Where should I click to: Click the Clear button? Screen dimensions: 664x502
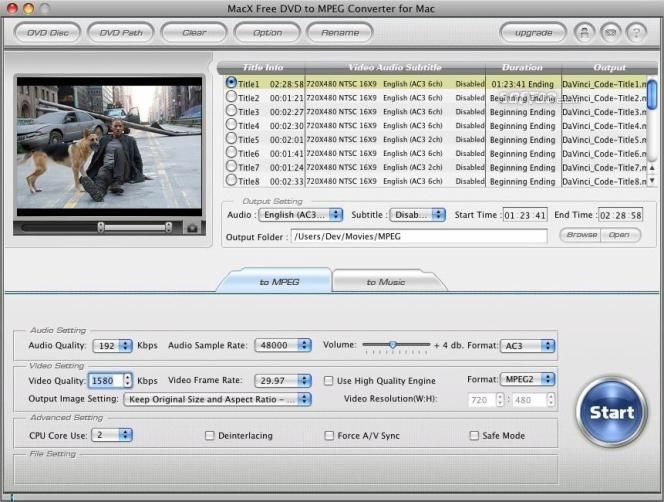click(x=194, y=33)
